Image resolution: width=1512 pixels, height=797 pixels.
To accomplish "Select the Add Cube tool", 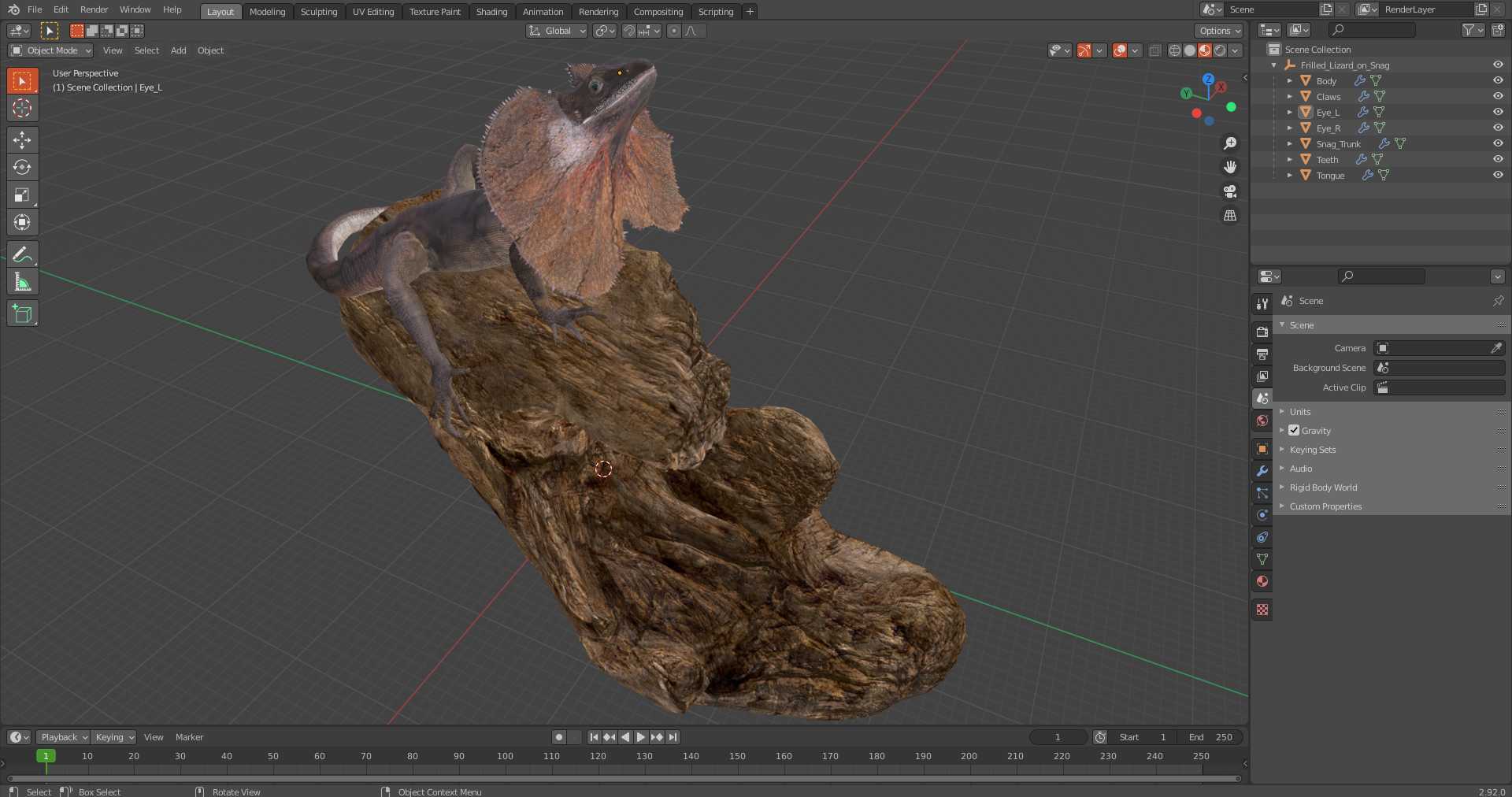I will click(x=22, y=313).
